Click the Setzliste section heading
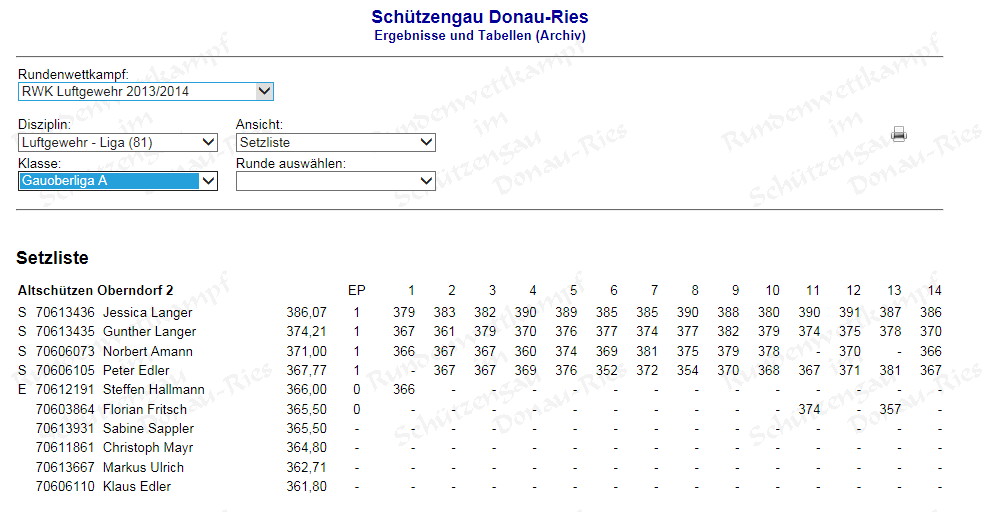Screen dimensions: 998x512 pos(52,258)
